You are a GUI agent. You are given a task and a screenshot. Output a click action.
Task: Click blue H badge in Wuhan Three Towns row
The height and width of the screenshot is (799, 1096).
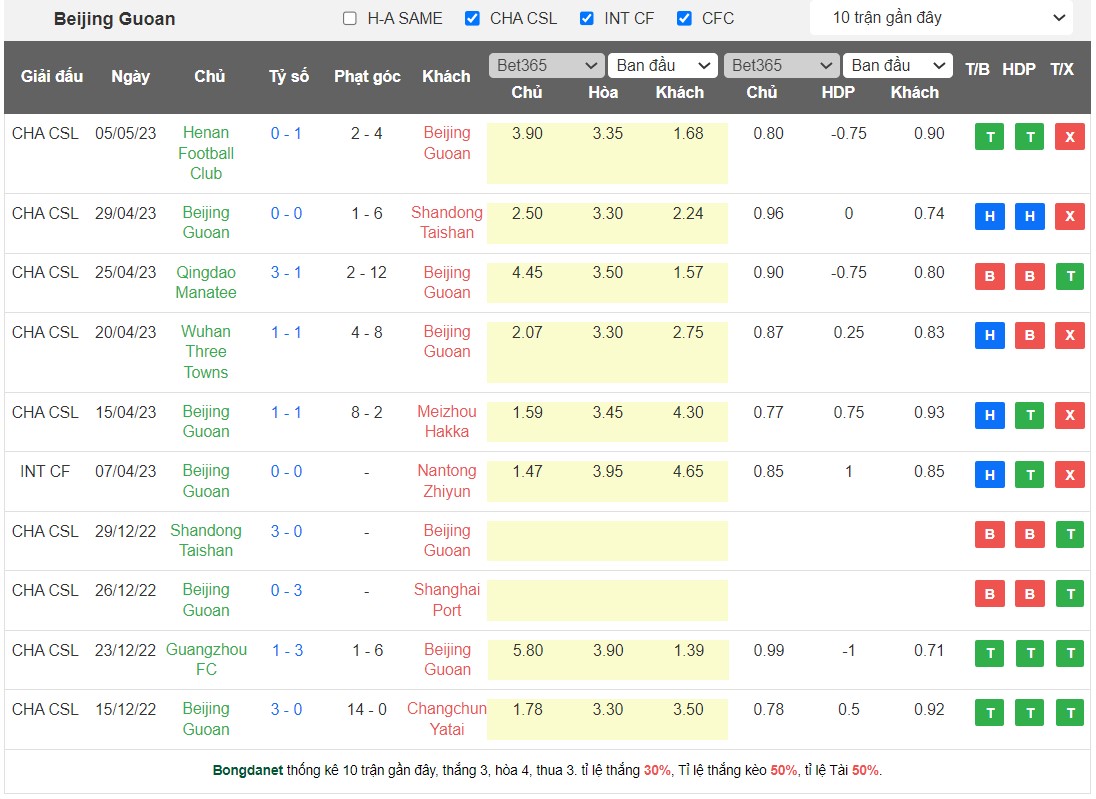pos(989,336)
